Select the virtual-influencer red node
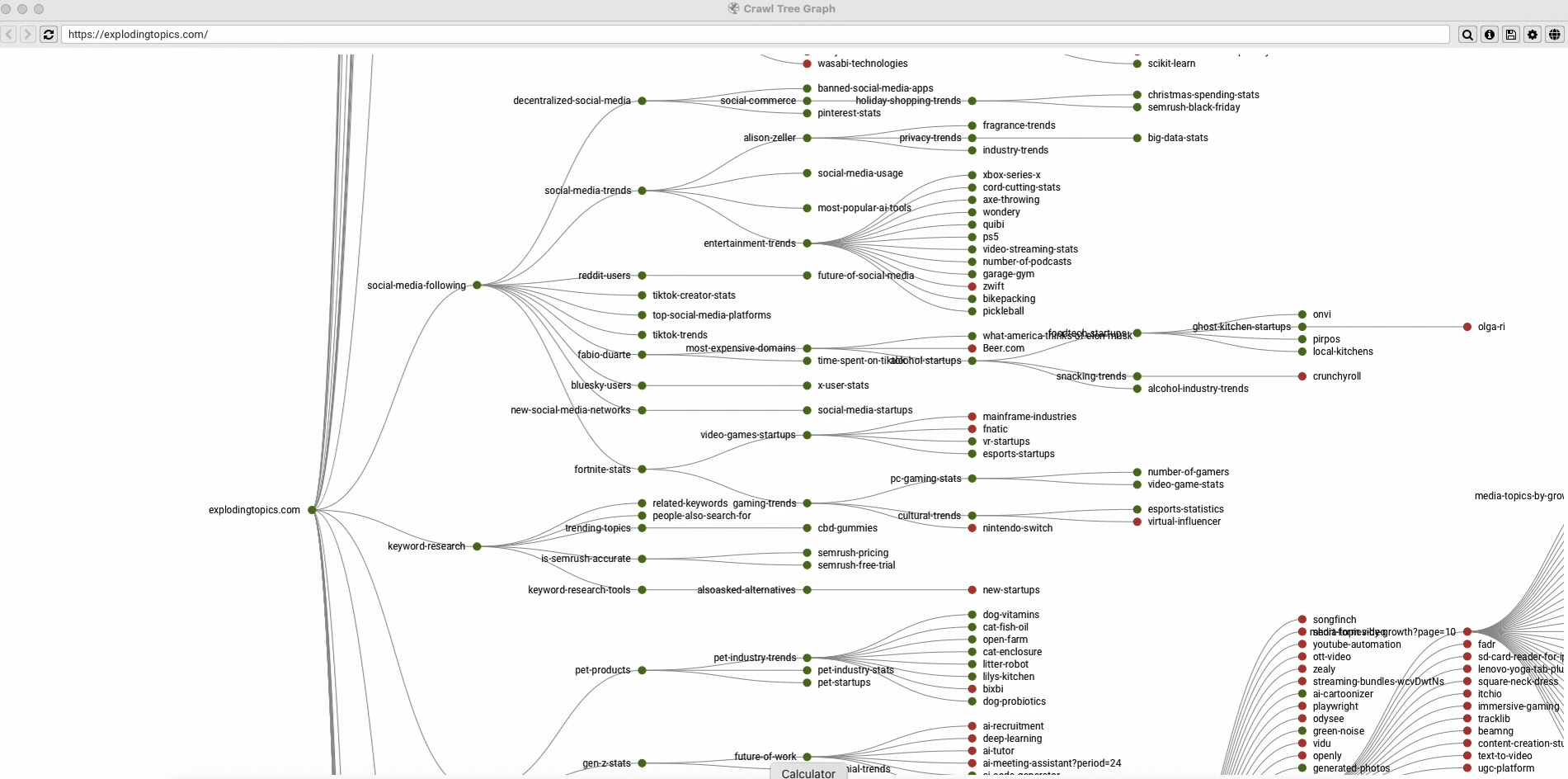Image resolution: width=1568 pixels, height=779 pixels. coord(1137,522)
